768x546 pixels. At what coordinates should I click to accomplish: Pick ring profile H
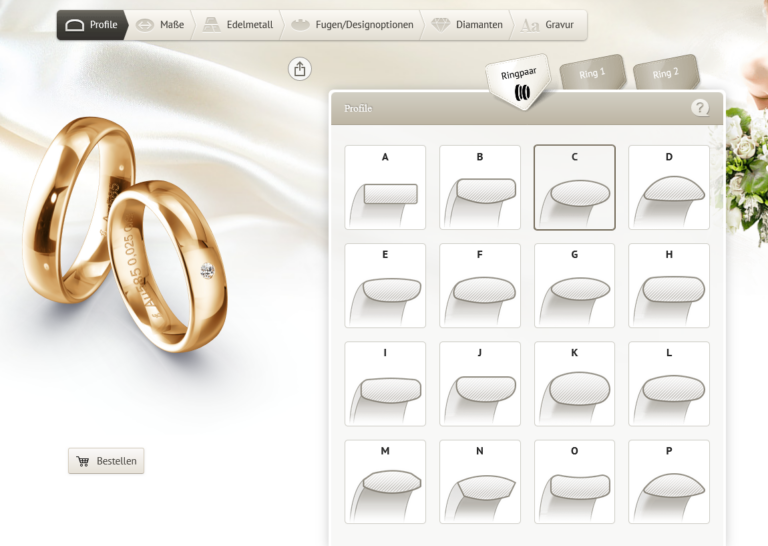pyautogui.click(x=669, y=286)
